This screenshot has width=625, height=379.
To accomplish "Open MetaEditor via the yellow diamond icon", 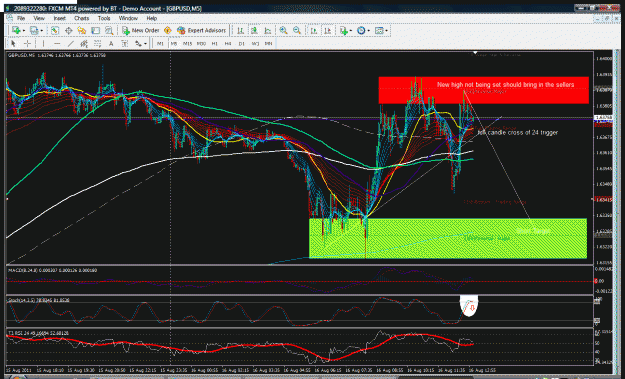I will 168,30.
